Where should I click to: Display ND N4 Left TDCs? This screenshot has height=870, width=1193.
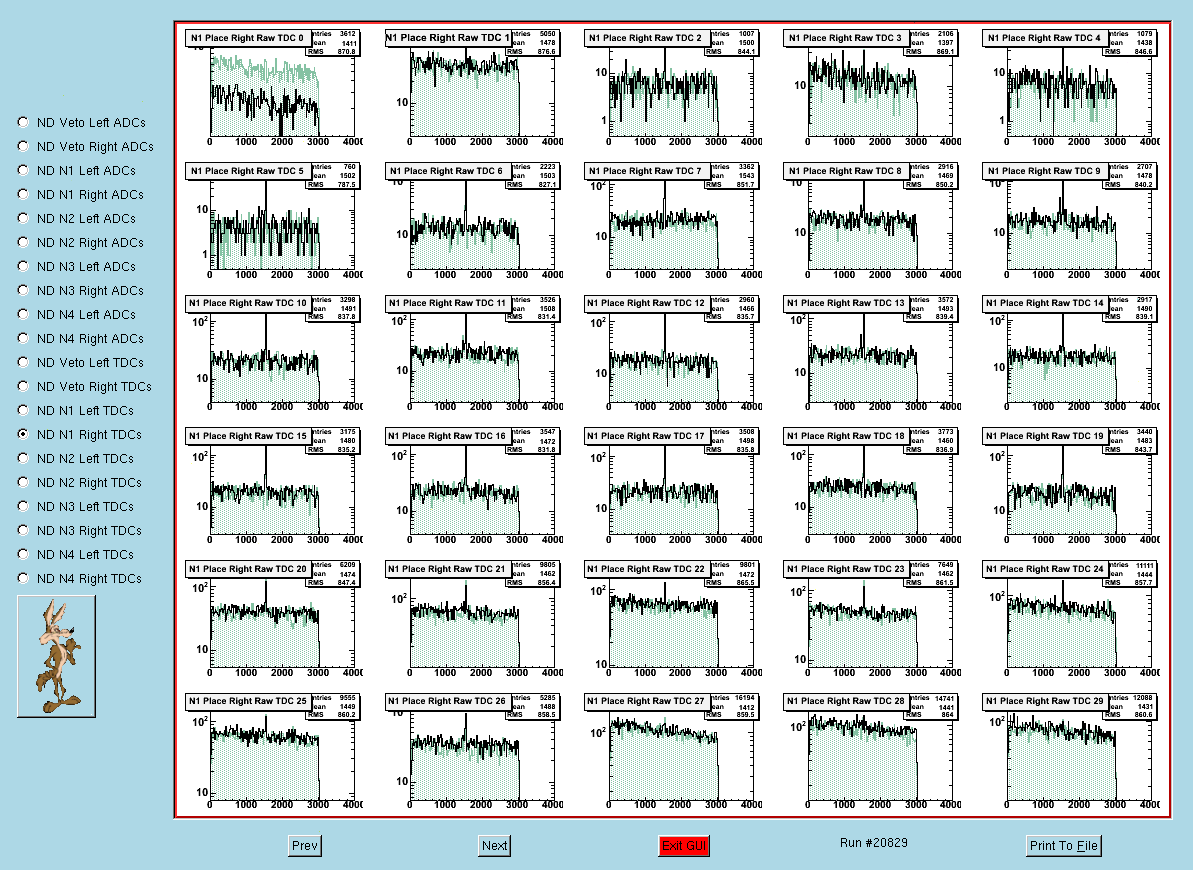coord(23,553)
